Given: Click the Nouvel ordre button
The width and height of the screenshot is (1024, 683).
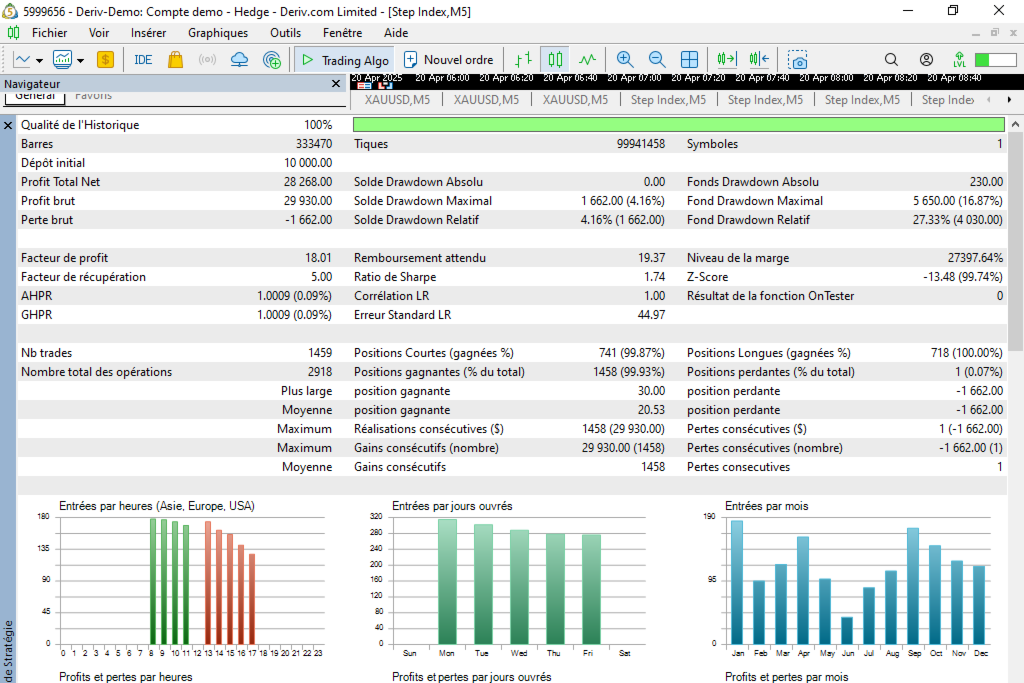Looking at the screenshot, I should [x=448, y=60].
